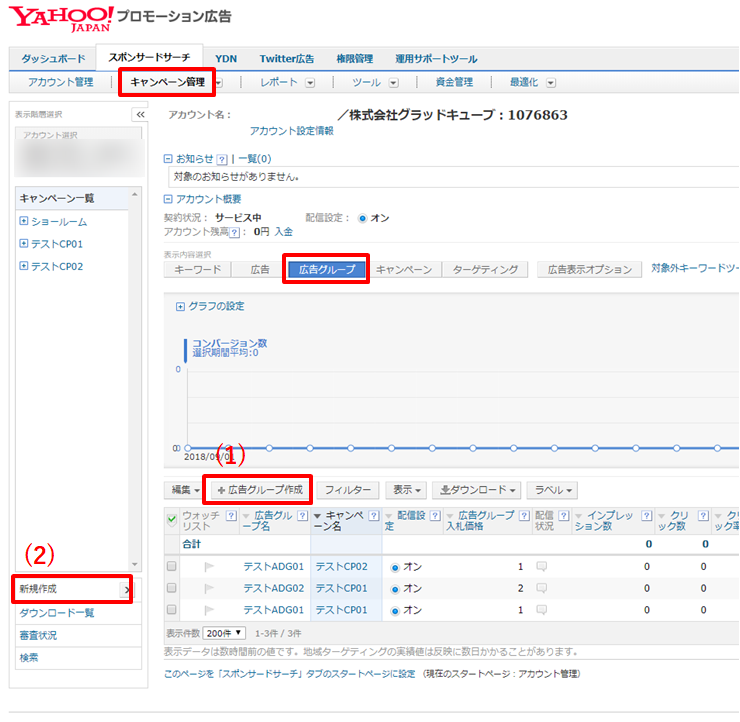This screenshot has height=722, width=740.
Task: Open the 表示 dropdown button
Action: pos(406,490)
